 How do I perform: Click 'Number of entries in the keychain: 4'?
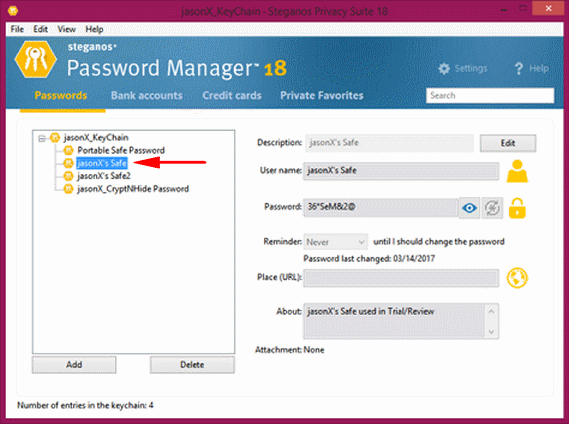pos(85,405)
